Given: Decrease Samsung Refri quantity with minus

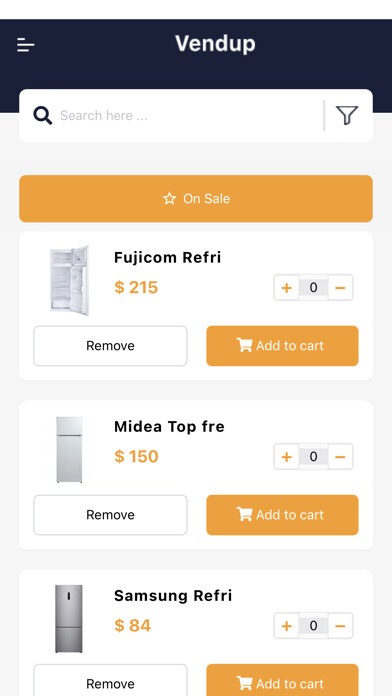Looking at the screenshot, I should [x=340, y=626].
